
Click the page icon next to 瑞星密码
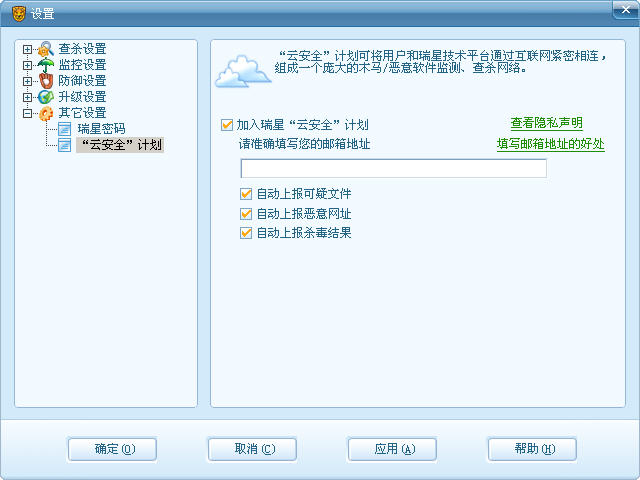point(64,129)
